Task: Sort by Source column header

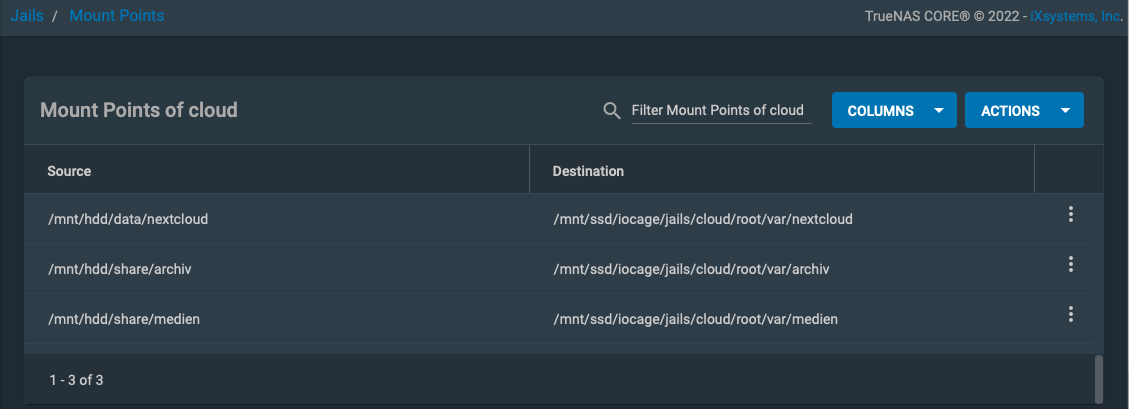Action: coord(69,171)
